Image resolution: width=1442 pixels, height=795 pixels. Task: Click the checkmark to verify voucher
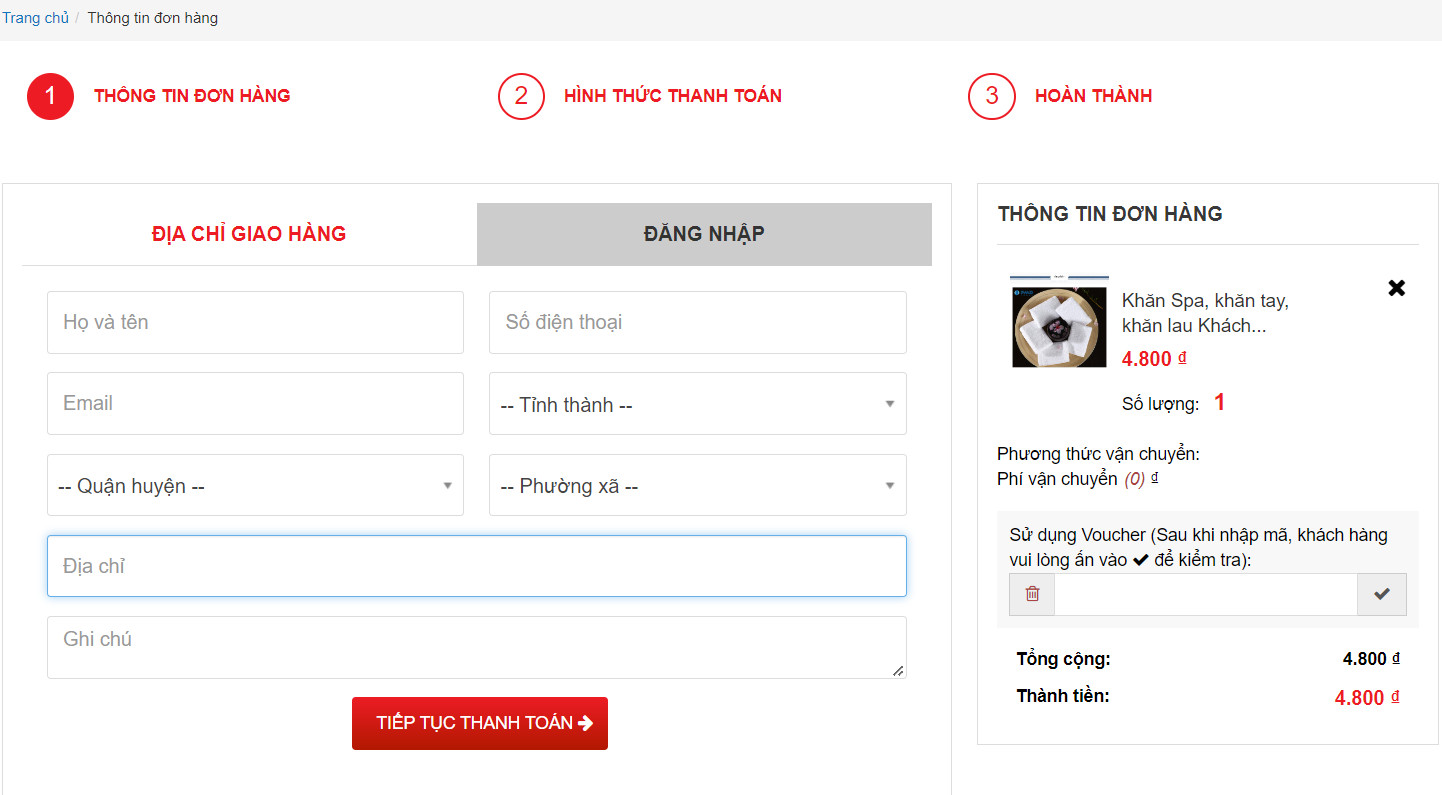coord(1381,594)
